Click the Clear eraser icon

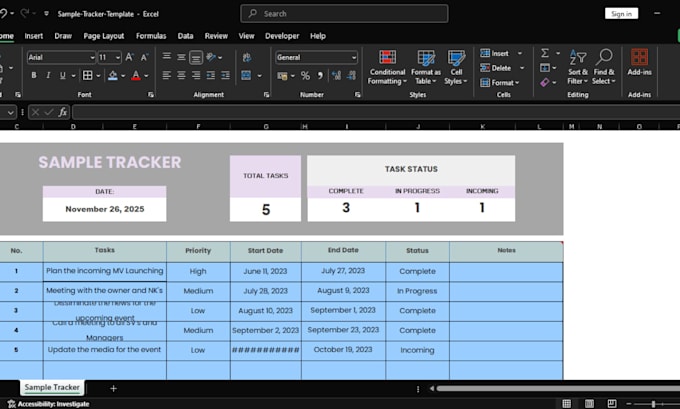coord(545,82)
